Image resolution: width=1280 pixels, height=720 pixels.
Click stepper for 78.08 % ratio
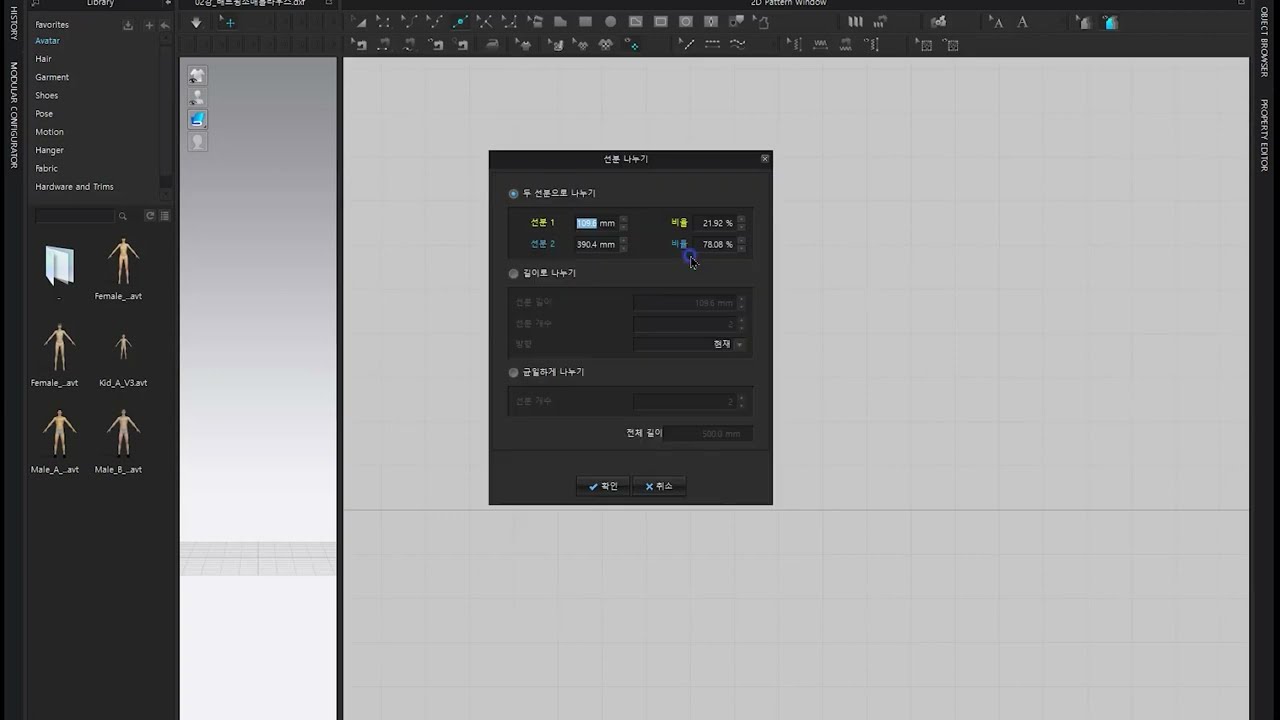[741, 244]
